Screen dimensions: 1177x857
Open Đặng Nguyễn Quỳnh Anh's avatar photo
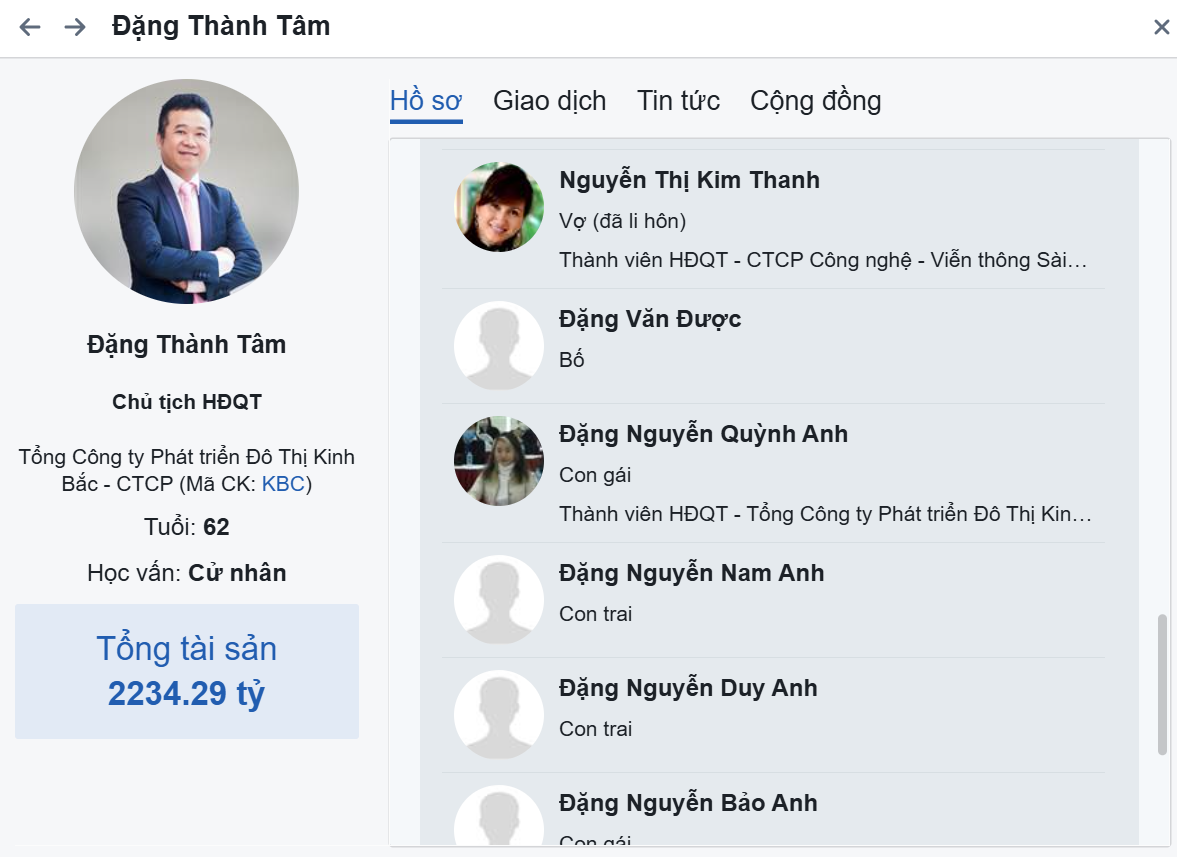coord(499,461)
